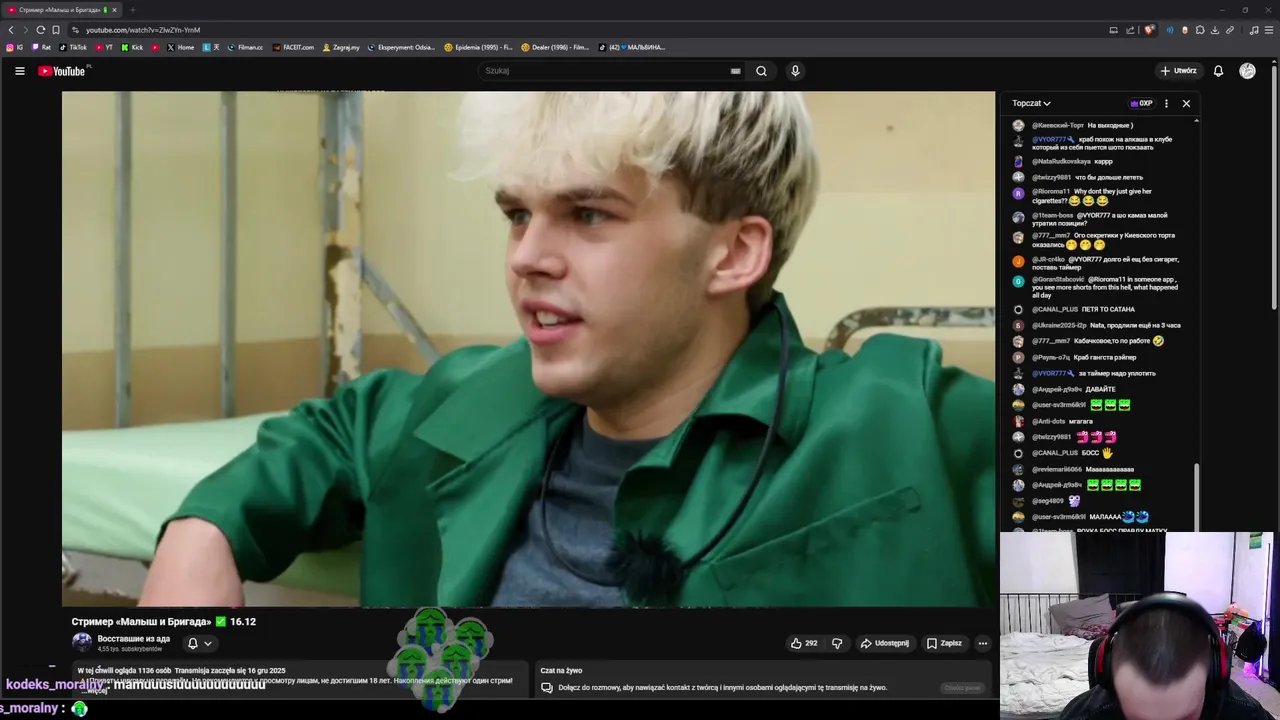Open the music note playlist icon
Viewport: 1280px width, 720px height.
click(x=1254, y=30)
